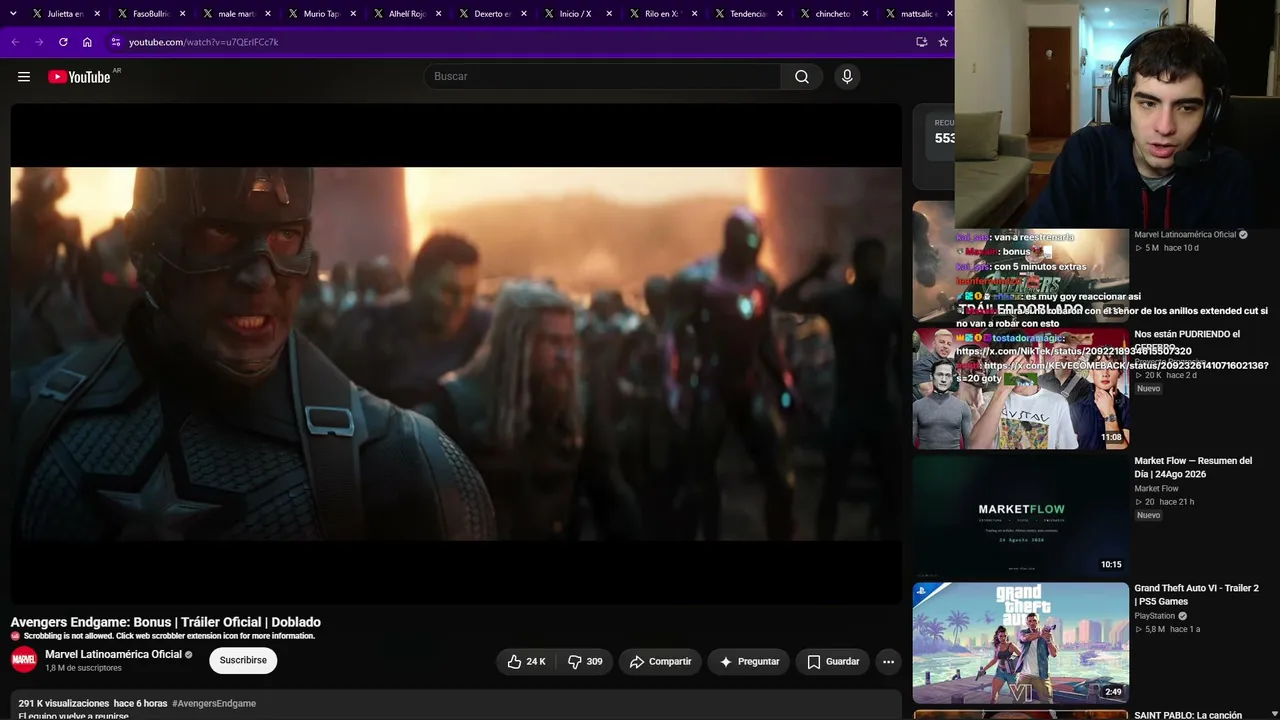The height and width of the screenshot is (720, 1280).
Task: Open the Nos están PUDRIENDO video thumbnail
Action: pos(1021,388)
